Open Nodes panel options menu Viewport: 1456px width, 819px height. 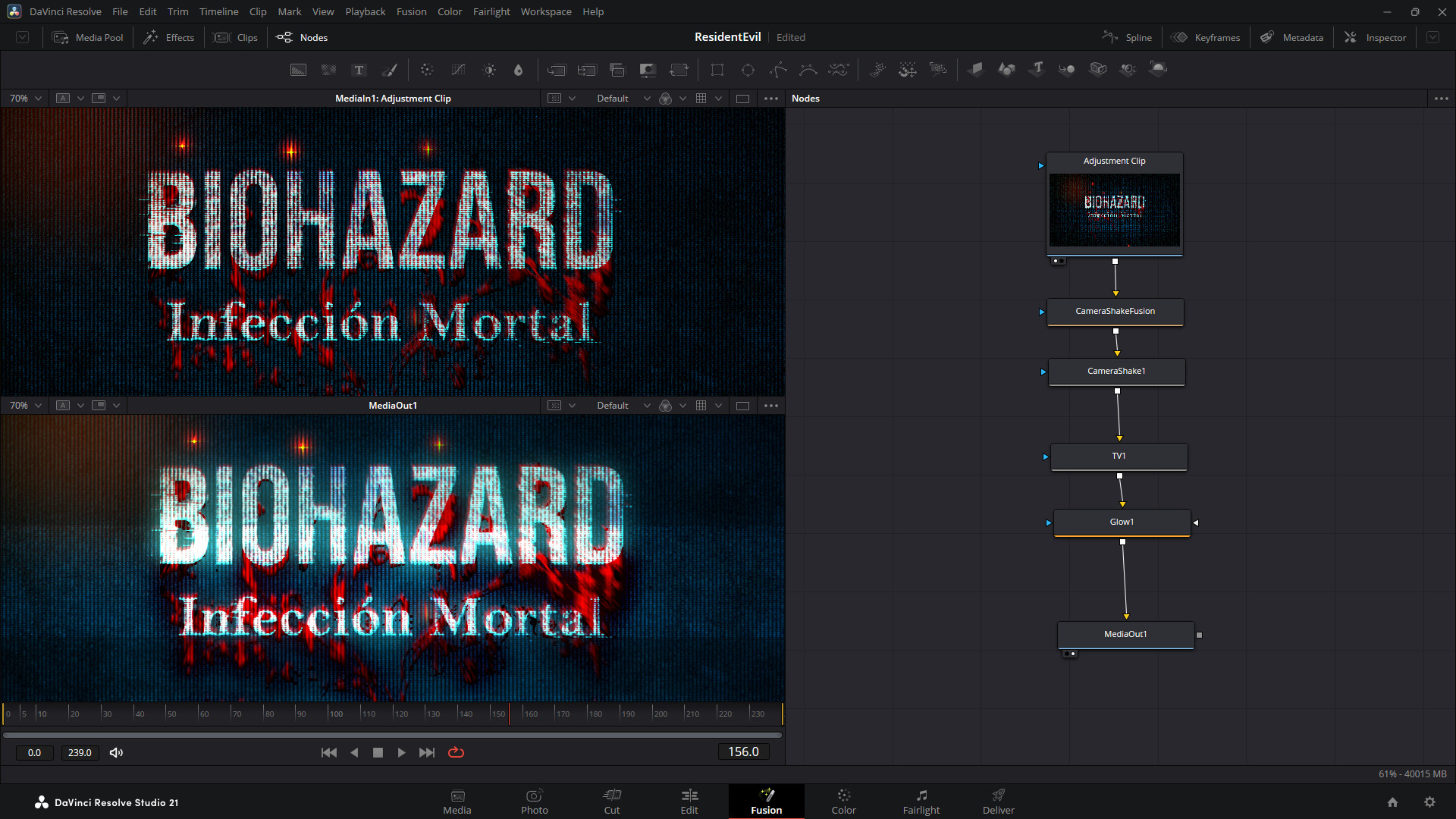coord(1441,99)
